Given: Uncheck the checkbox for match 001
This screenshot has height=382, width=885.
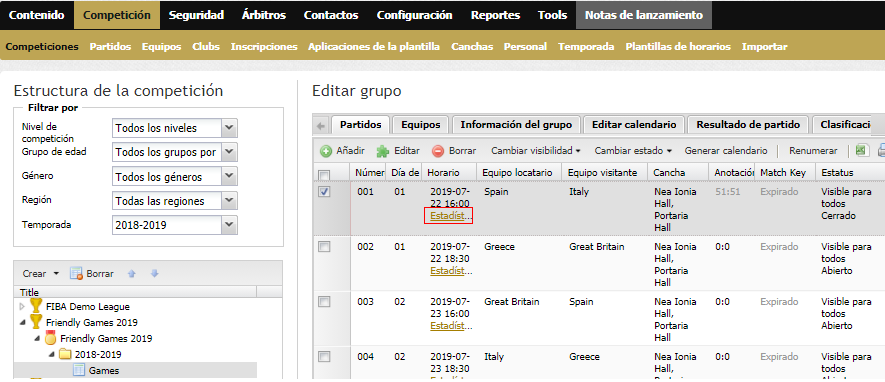Looking at the screenshot, I should point(324,192).
